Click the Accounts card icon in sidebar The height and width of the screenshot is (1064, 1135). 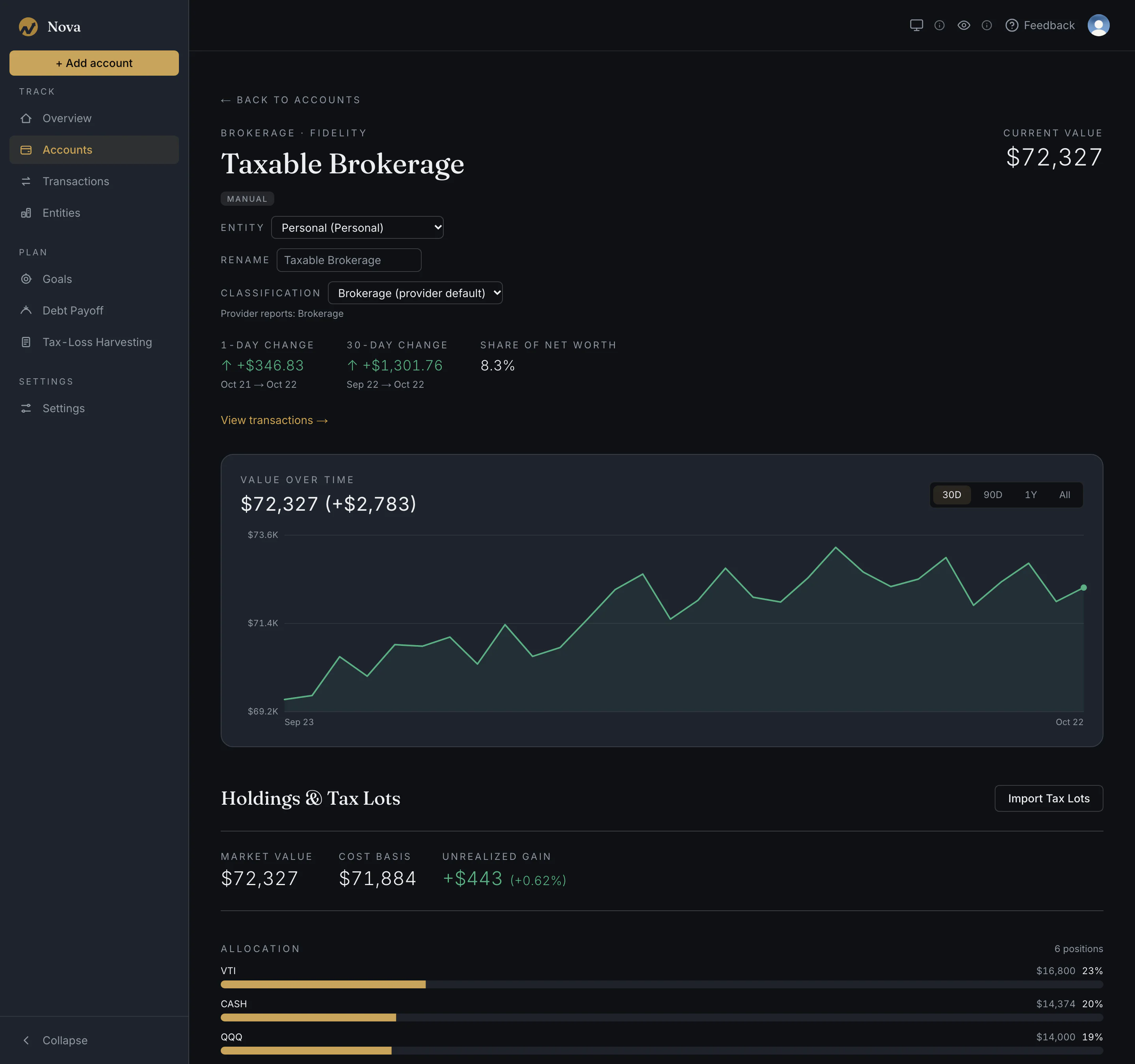click(26, 150)
